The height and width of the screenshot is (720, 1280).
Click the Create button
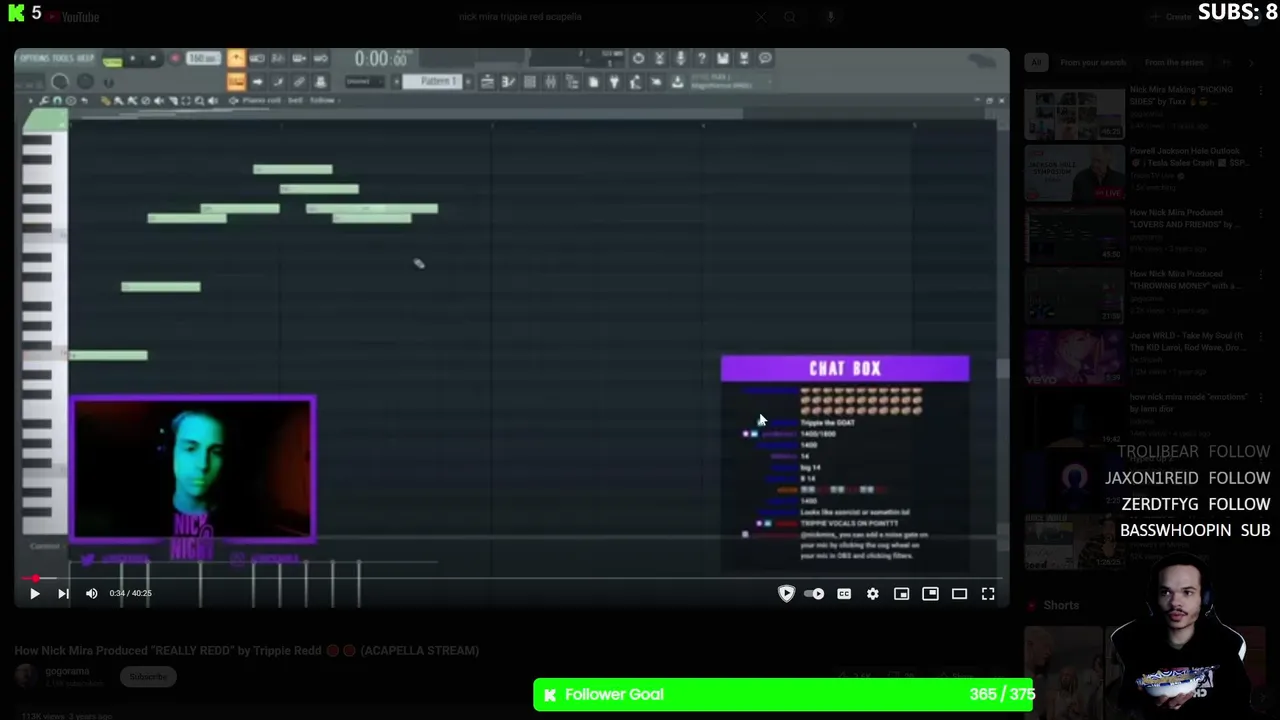[x=1171, y=17]
